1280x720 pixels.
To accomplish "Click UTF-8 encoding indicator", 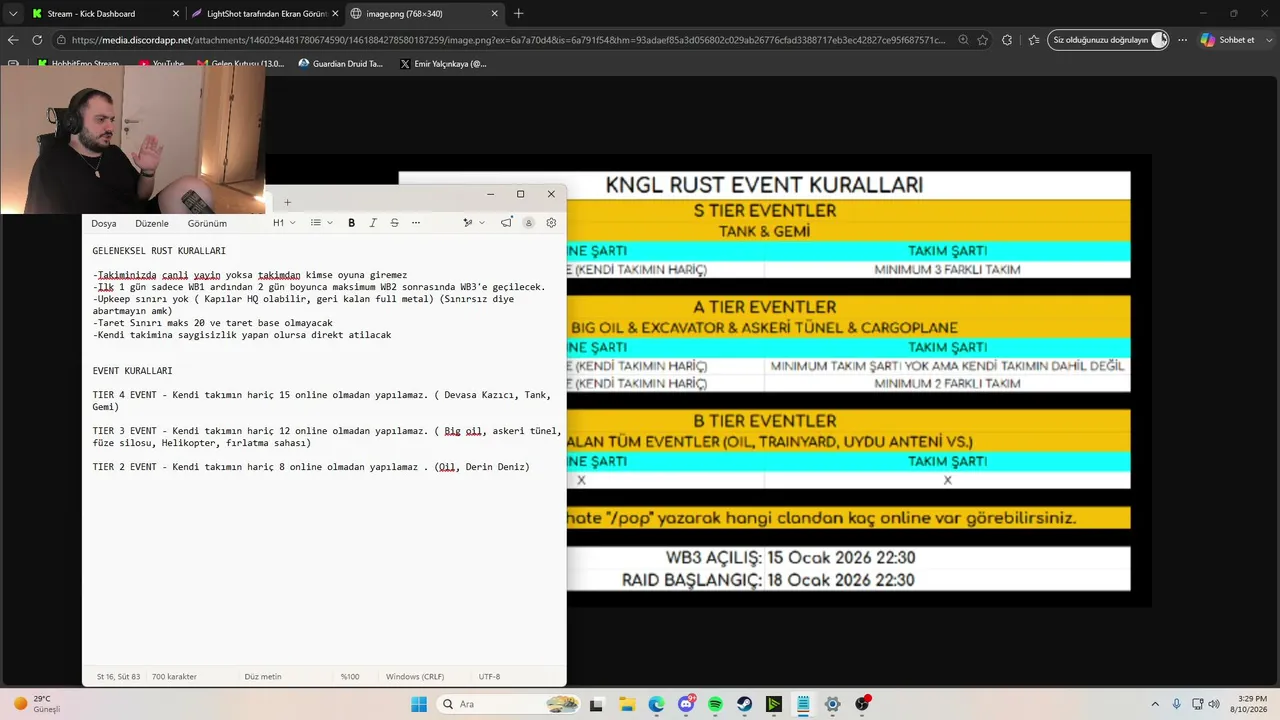I will [489, 677].
